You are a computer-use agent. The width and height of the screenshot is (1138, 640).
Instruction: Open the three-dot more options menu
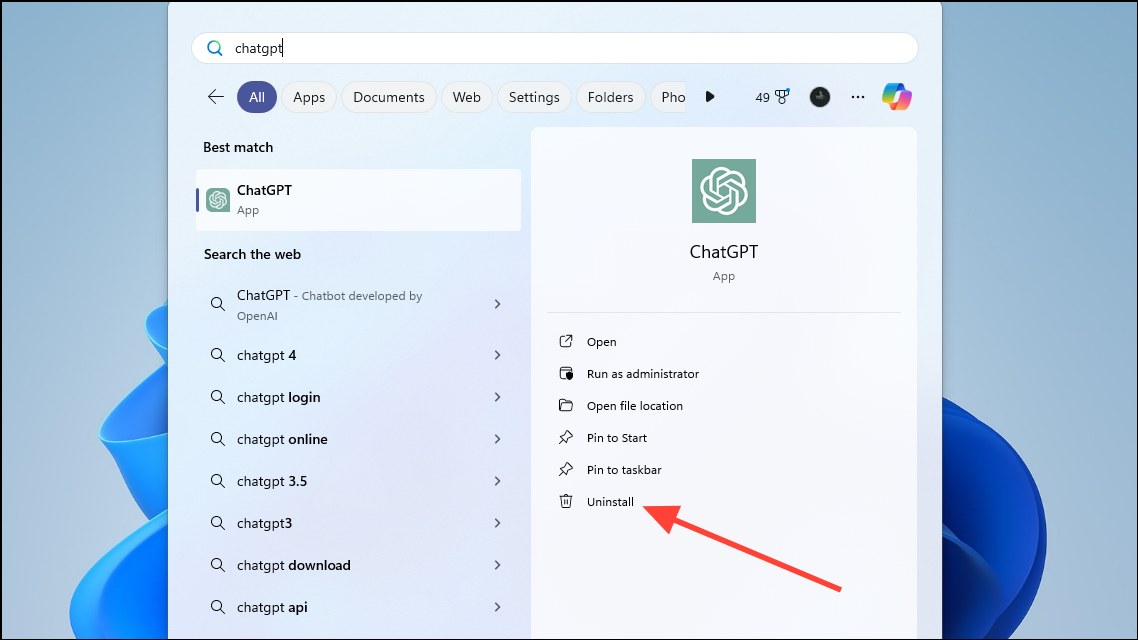(858, 97)
